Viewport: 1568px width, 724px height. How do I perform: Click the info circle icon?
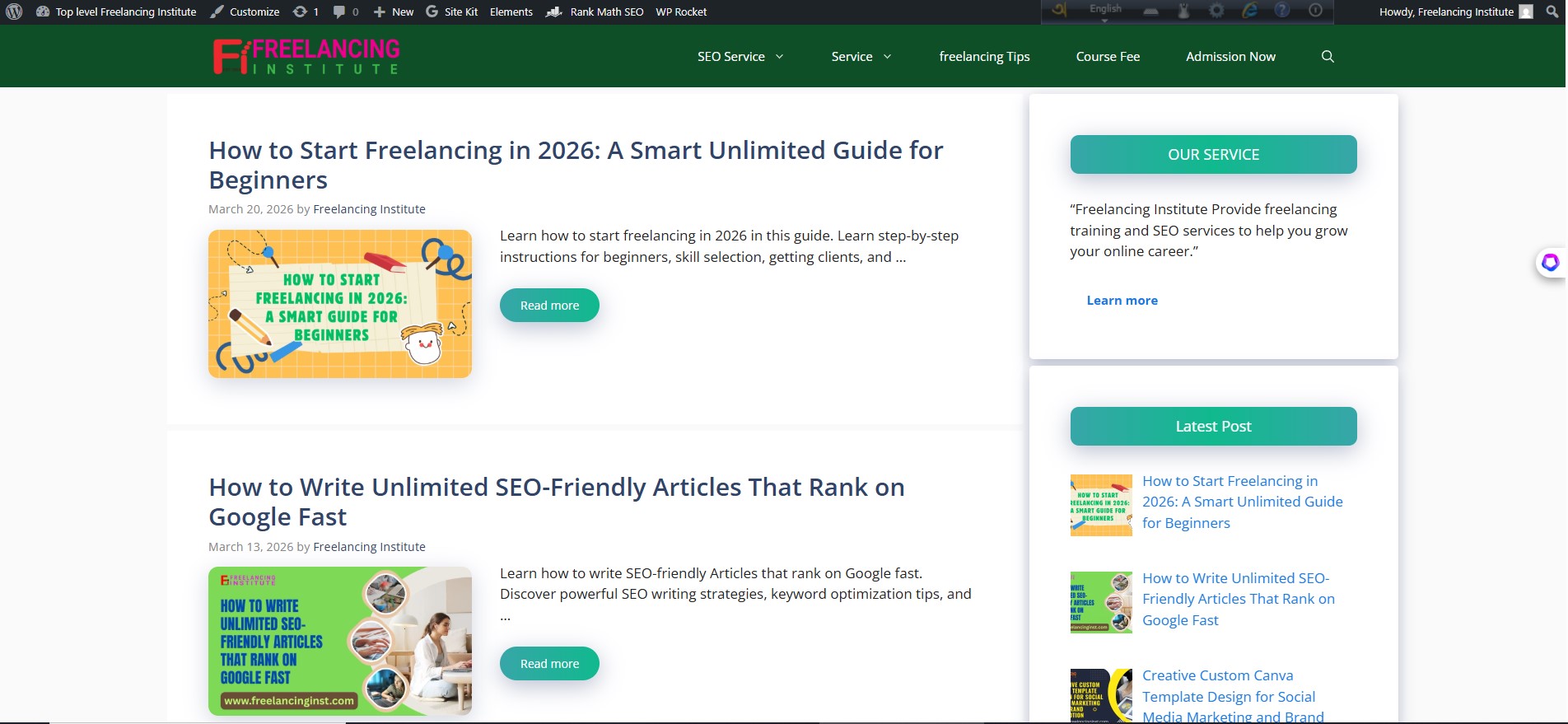tap(1315, 10)
